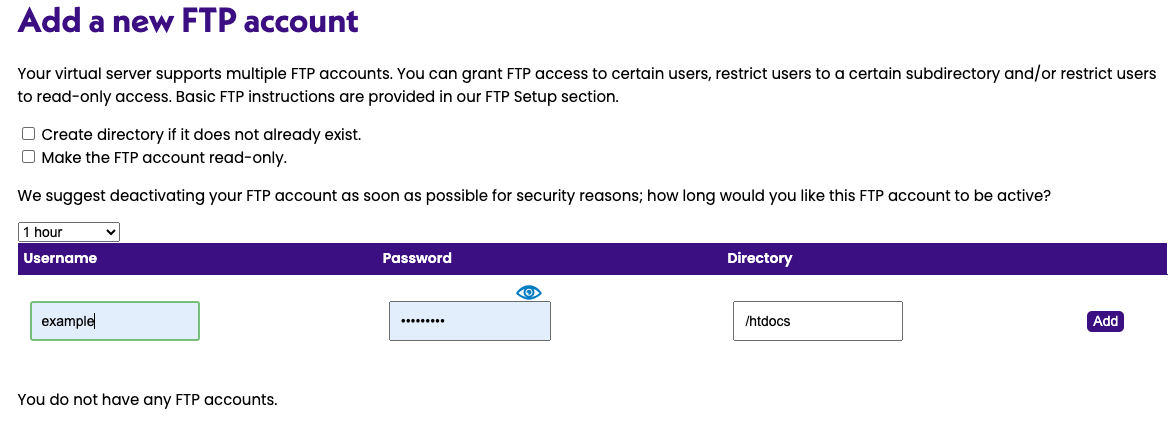This screenshot has height=423, width=1172.
Task: Show password using the eye icon
Action: pos(529,292)
